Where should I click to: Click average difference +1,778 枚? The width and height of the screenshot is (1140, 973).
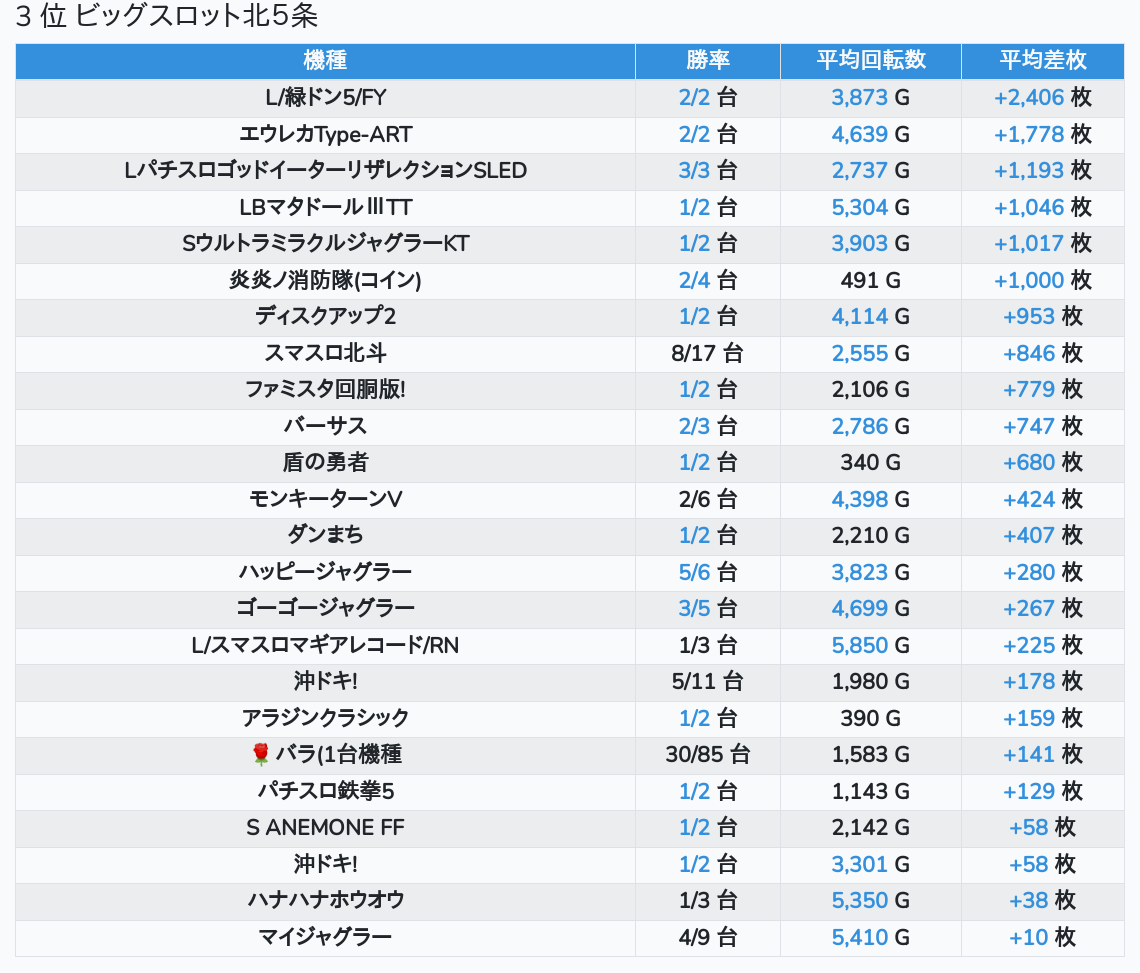[1043, 135]
